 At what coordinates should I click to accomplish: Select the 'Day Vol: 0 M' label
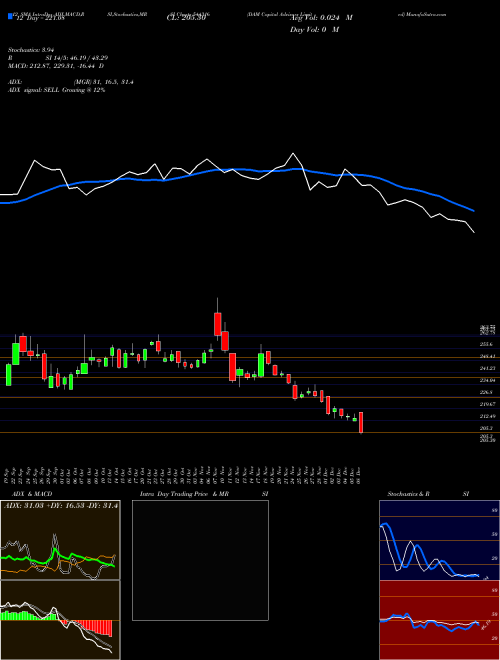314,30
